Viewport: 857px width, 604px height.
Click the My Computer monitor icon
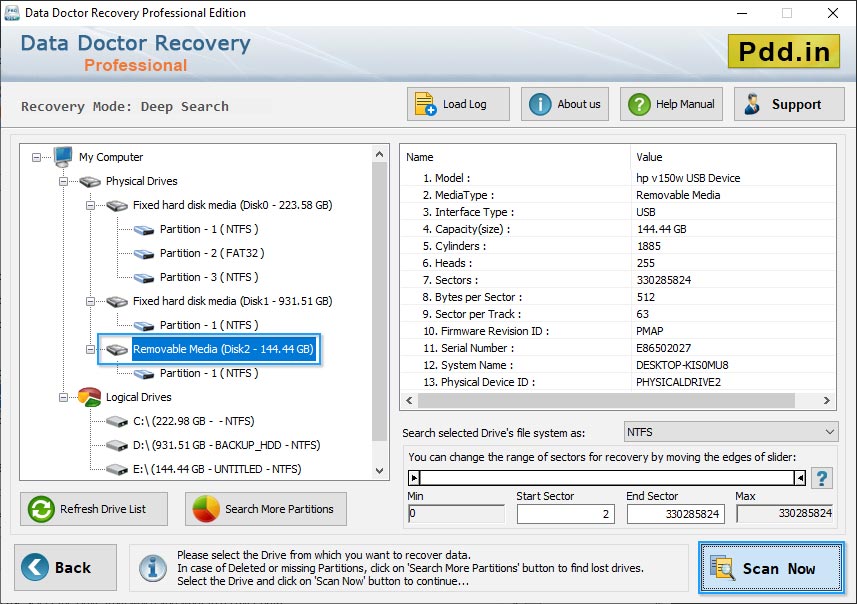click(63, 157)
